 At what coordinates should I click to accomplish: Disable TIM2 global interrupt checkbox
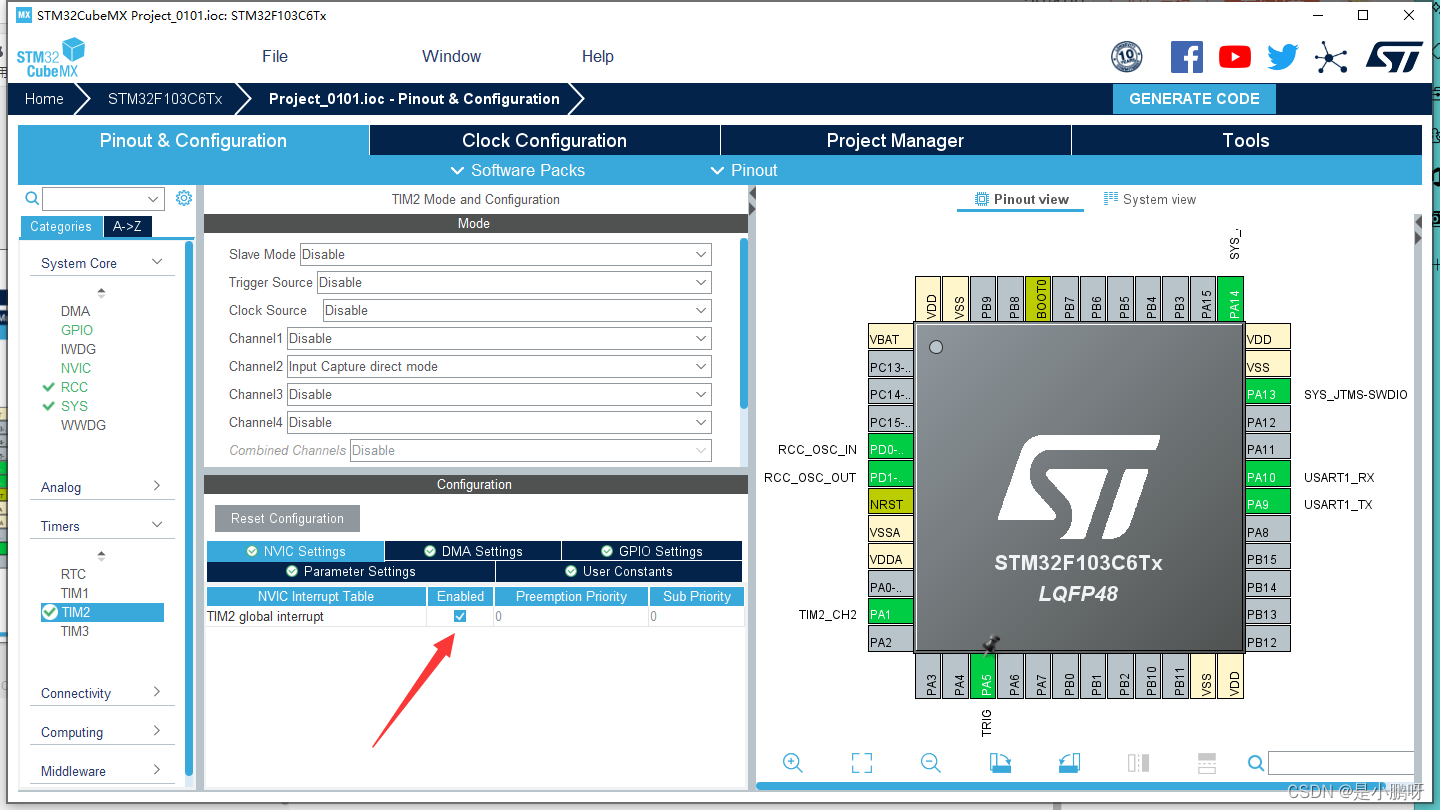pyautogui.click(x=460, y=616)
